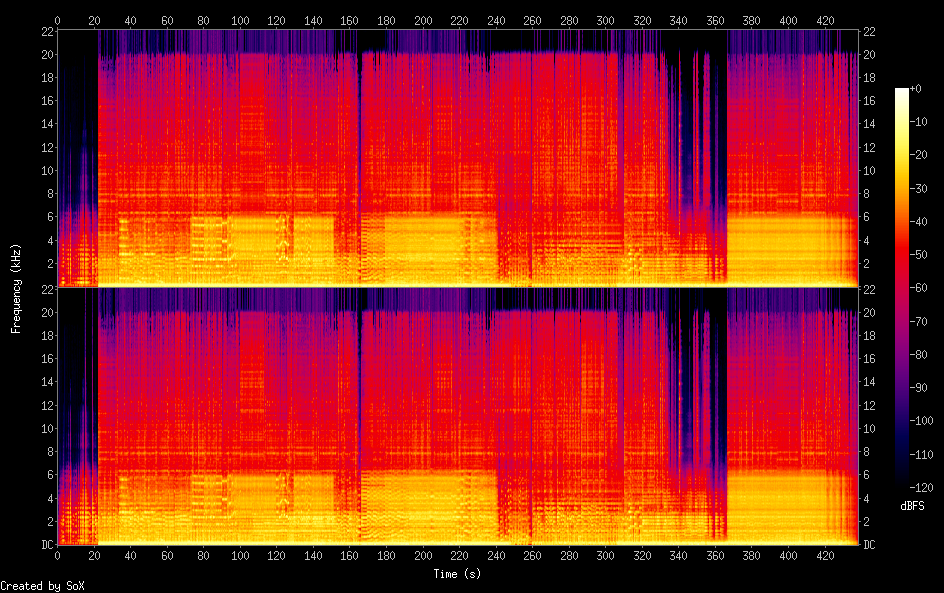Click the 'Time (s)' axis label
The image size is (944, 593).
click(x=457, y=574)
